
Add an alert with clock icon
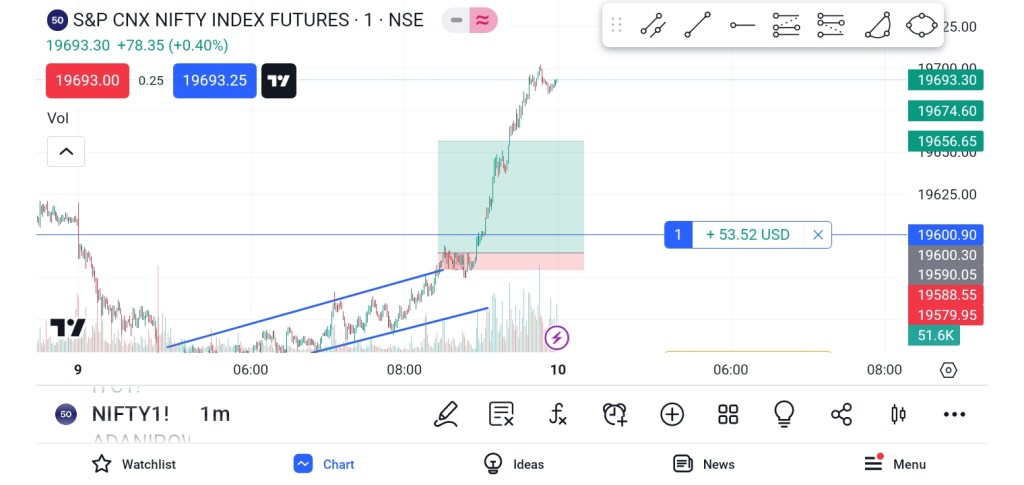tap(614, 414)
